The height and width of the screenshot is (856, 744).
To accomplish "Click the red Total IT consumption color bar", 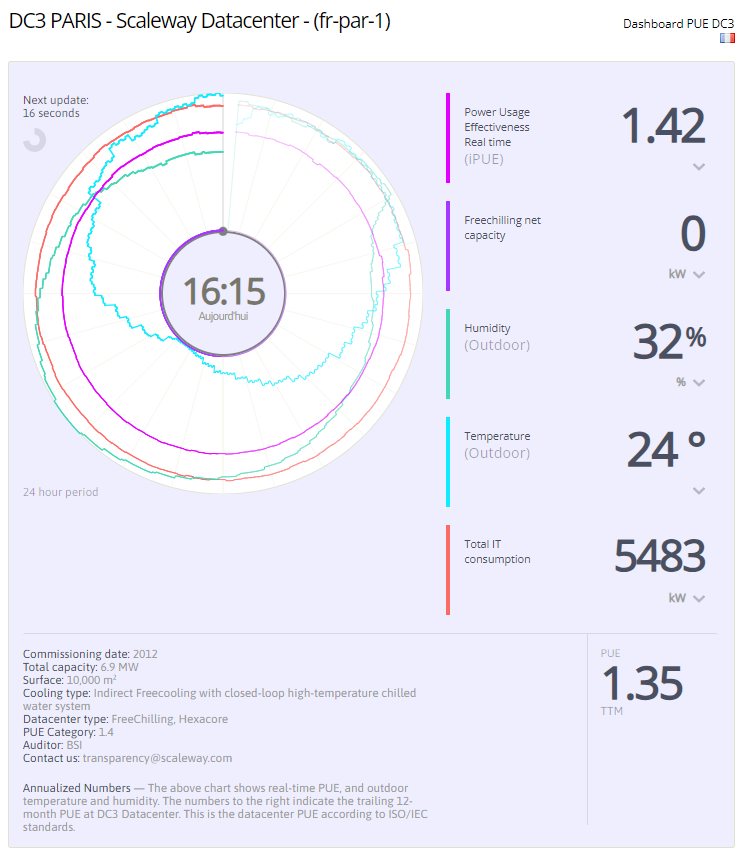I will pyautogui.click(x=448, y=570).
